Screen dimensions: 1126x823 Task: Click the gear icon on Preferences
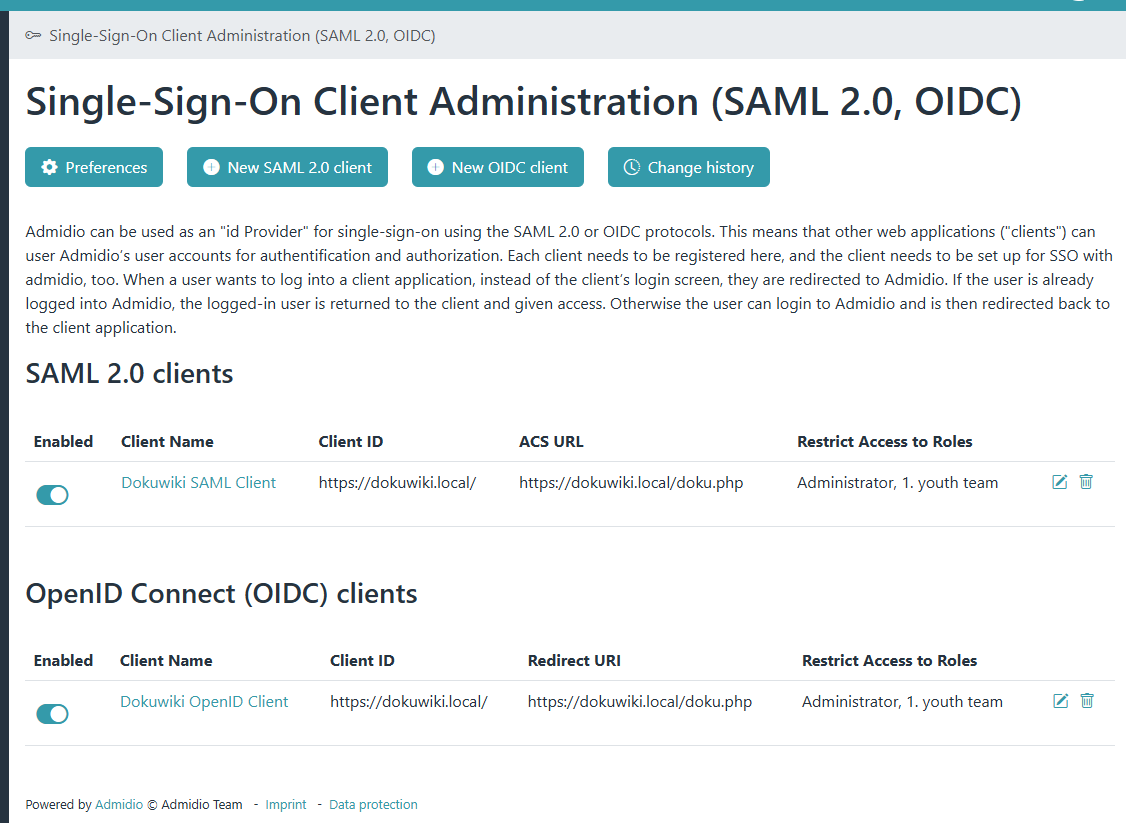tap(49, 168)
